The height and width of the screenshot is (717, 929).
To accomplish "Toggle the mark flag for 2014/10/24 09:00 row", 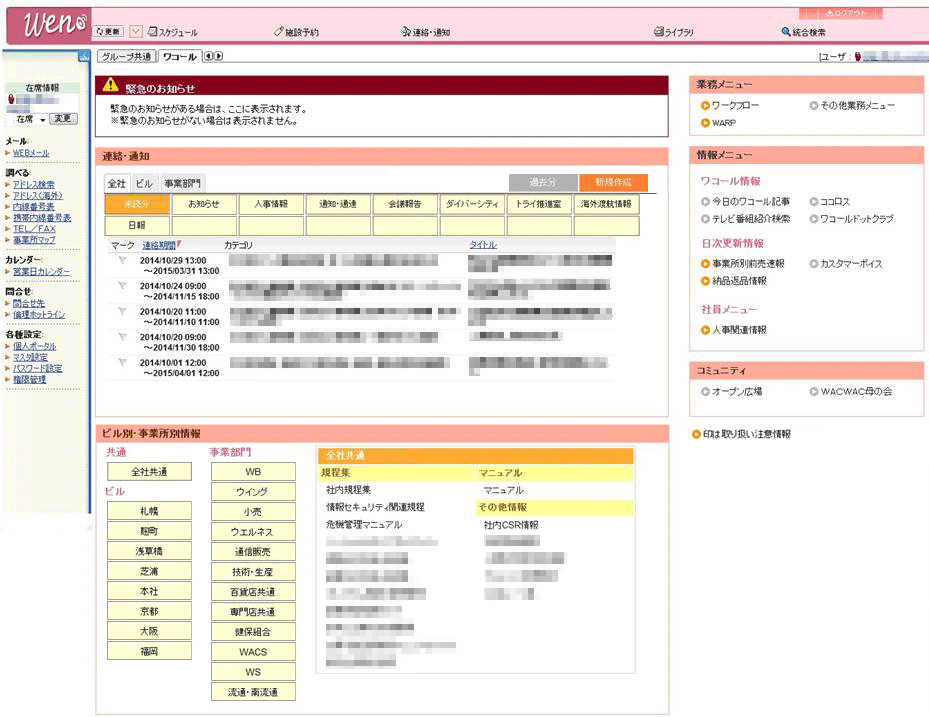I will (x=122, y=286).
